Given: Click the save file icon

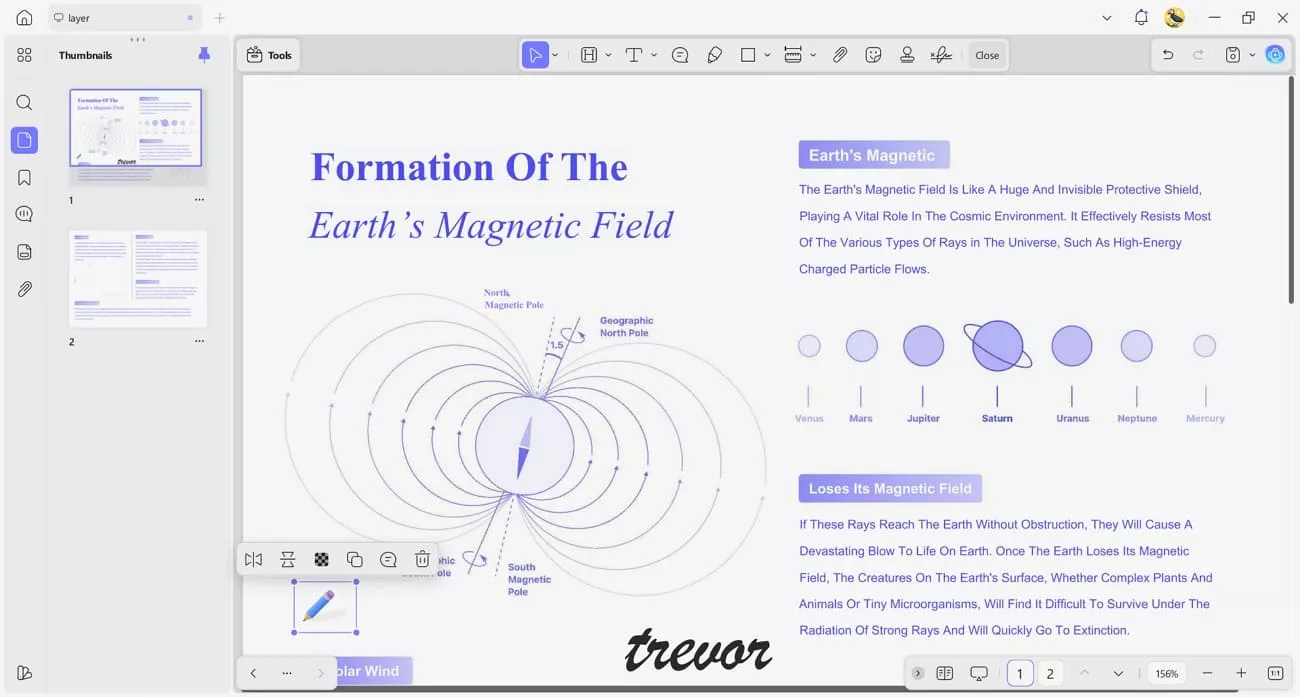Looking at the screenshot, I should point(1233,55).
